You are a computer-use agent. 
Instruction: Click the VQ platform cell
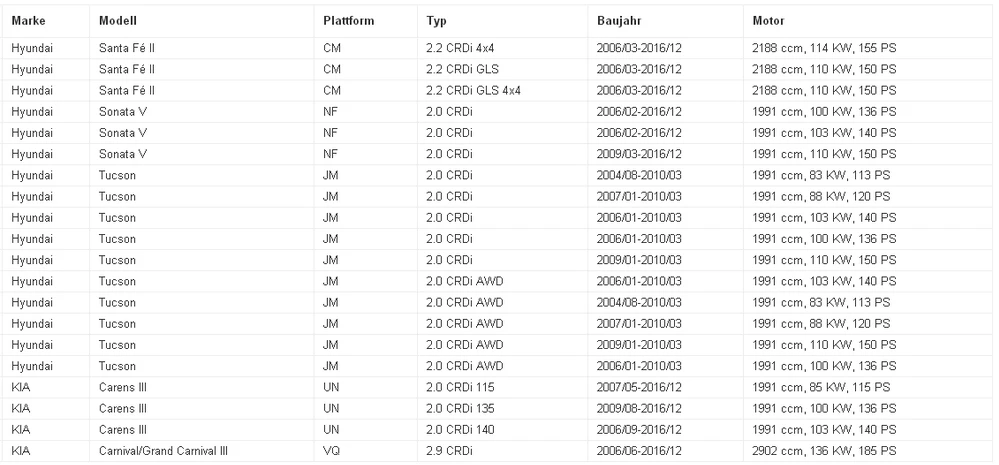331,451
